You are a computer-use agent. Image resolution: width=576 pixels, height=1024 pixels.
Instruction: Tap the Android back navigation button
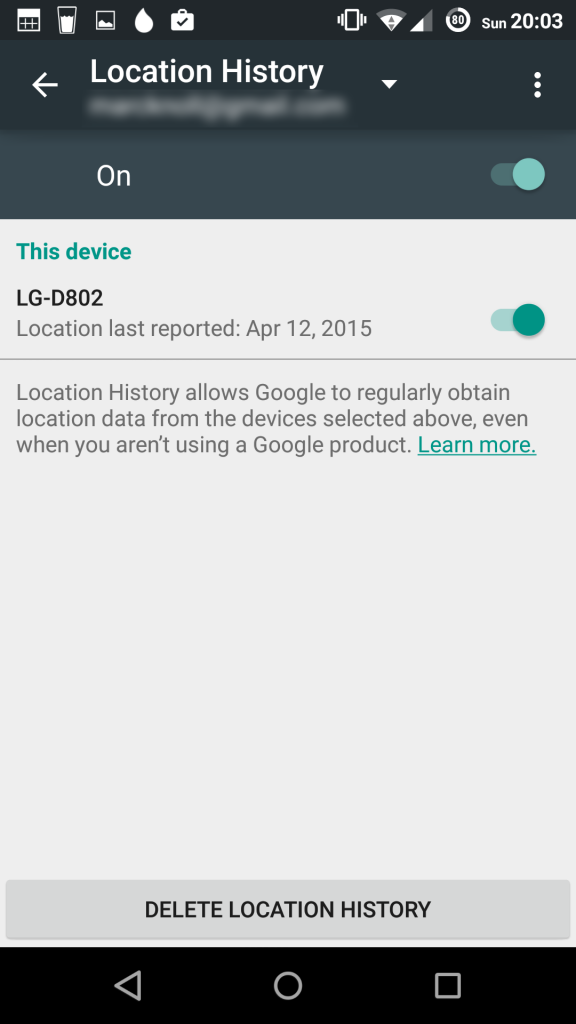point(128,985)
